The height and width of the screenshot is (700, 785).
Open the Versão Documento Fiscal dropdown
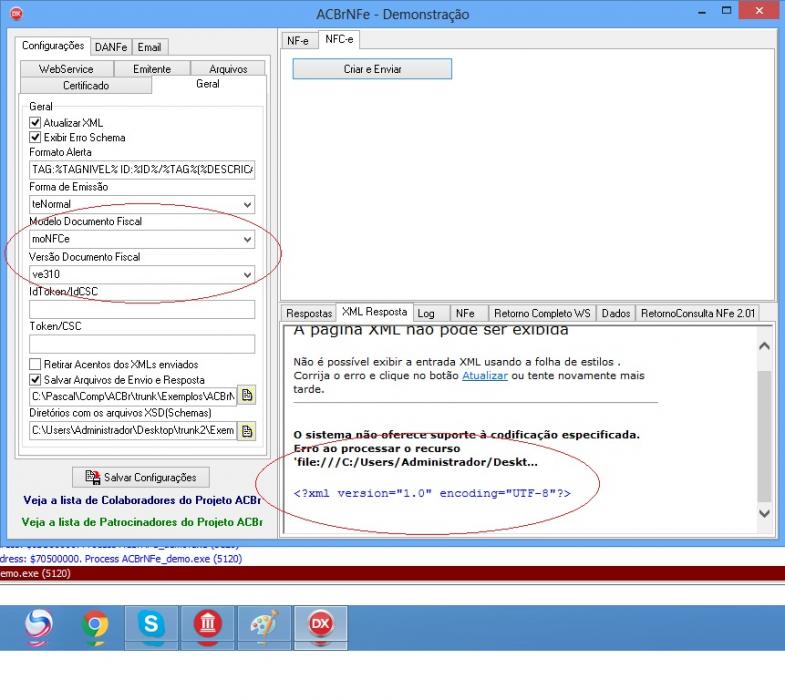pyautogui.click(x=247, y=274)
